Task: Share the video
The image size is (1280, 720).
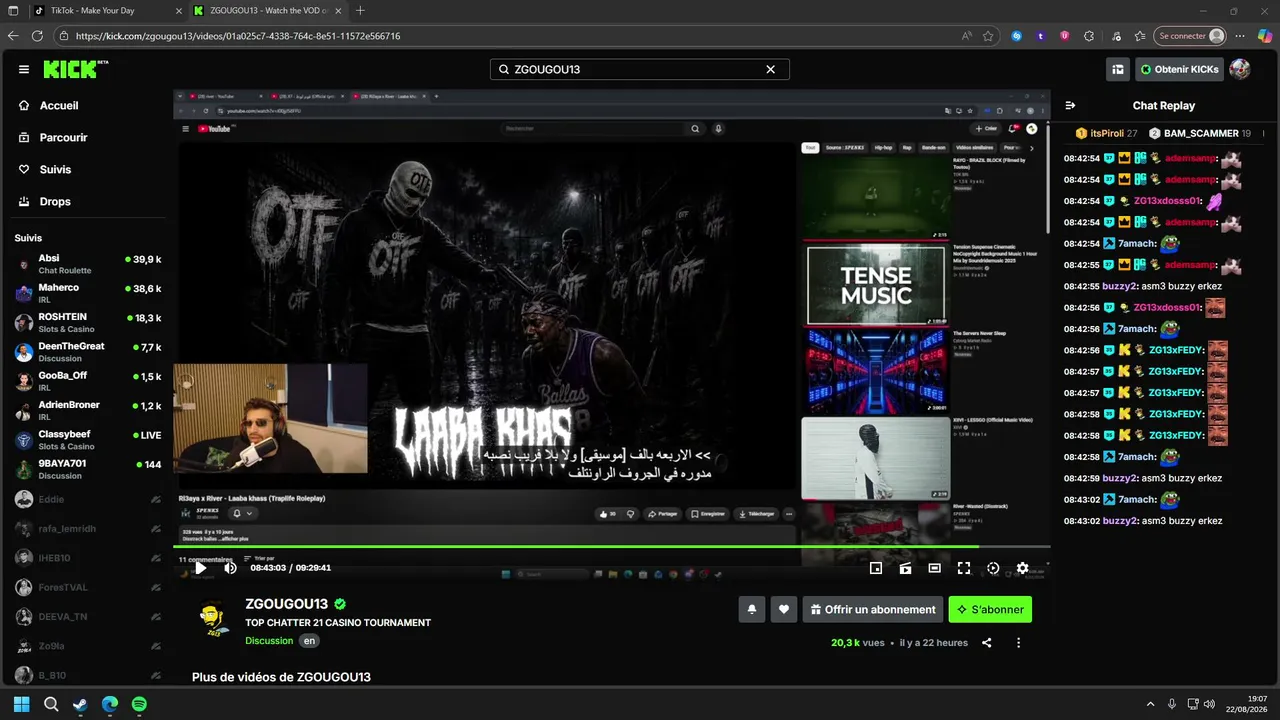Action: (x=987, y=643)
